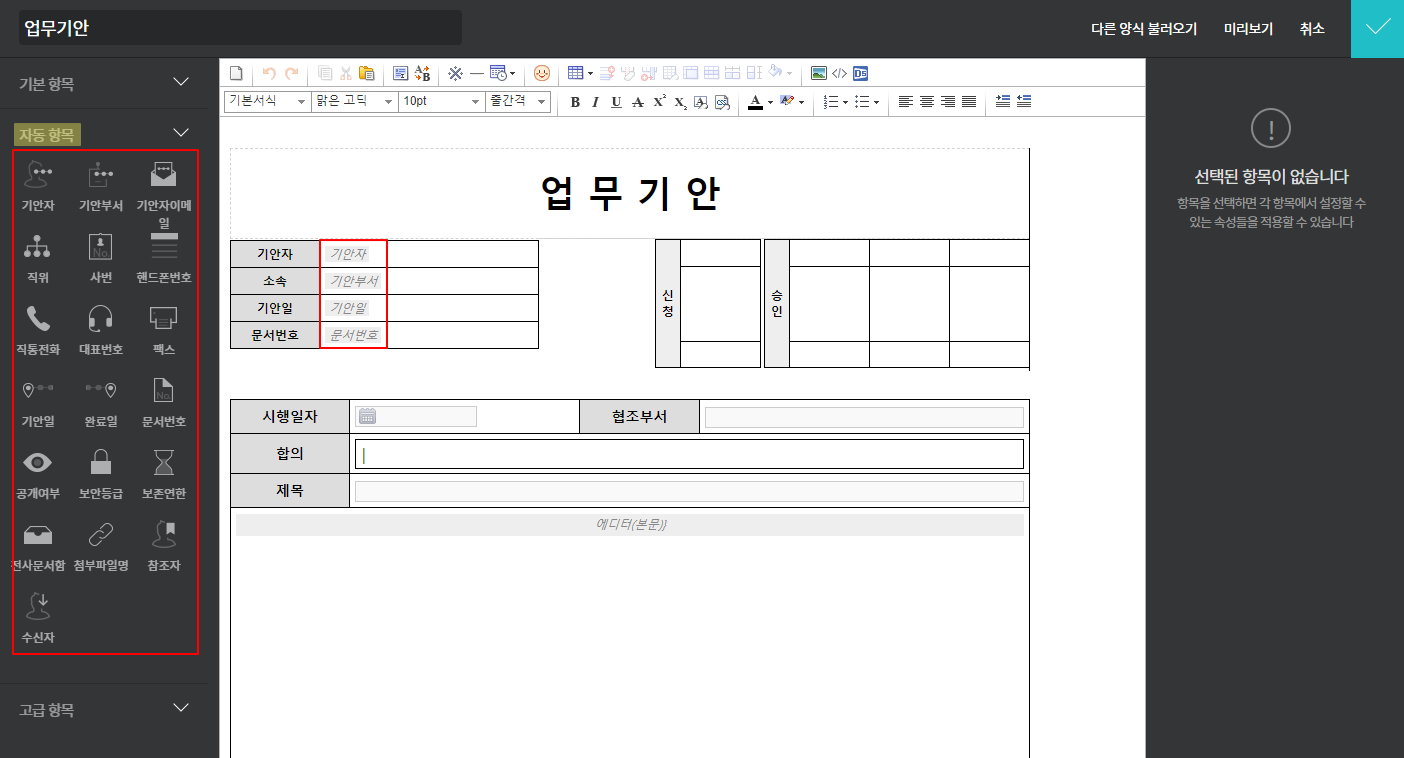Click the 제목 input field

(689, 491)
